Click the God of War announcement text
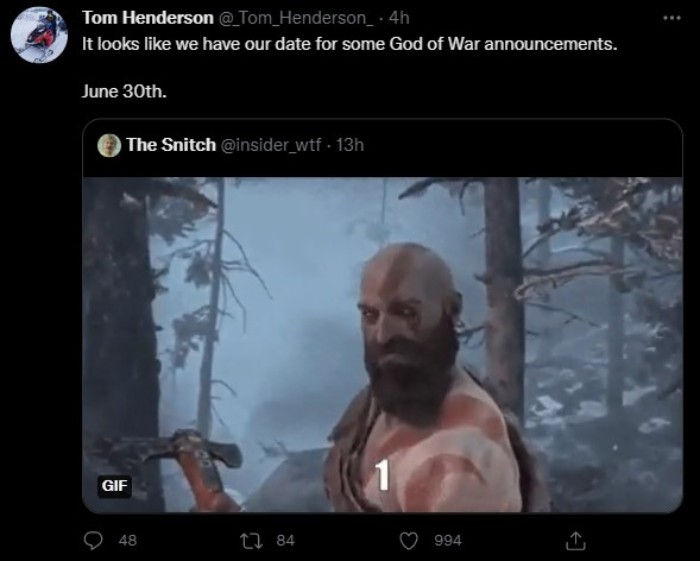700x561 pixels. pyautogui.click(x=350, y=46)
